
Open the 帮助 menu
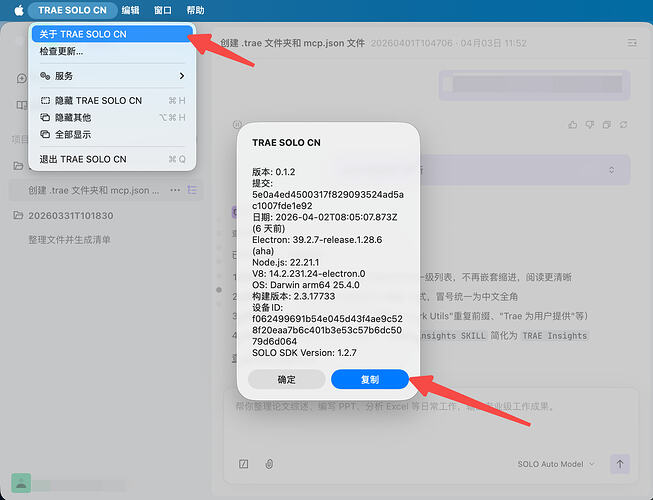(x=195, y=10)
